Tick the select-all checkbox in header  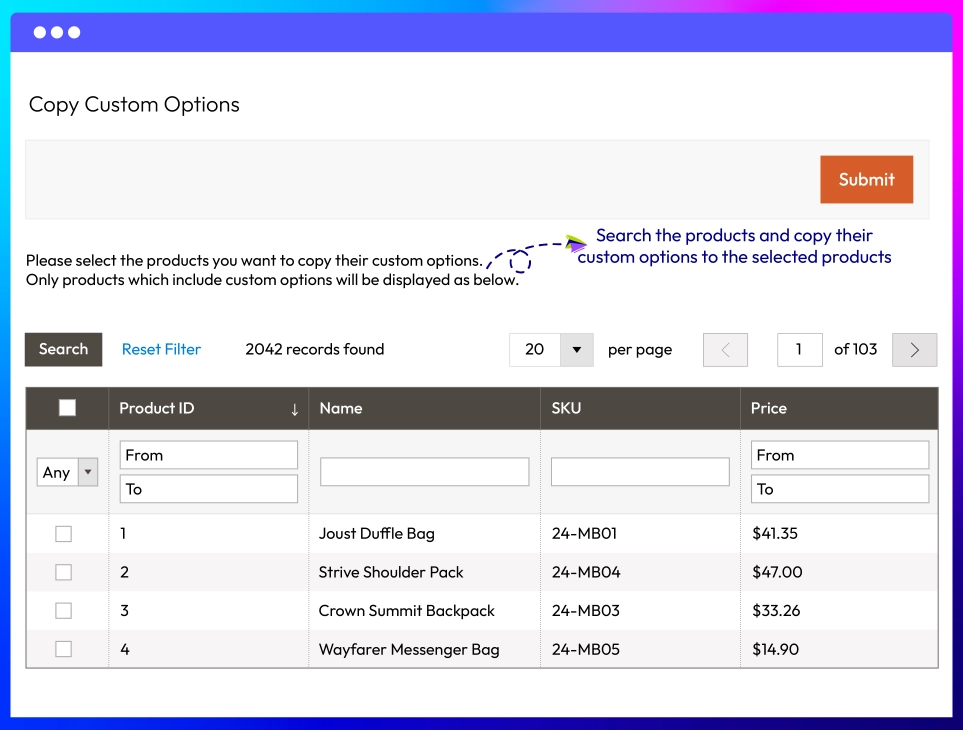click(x=67, y=408)
